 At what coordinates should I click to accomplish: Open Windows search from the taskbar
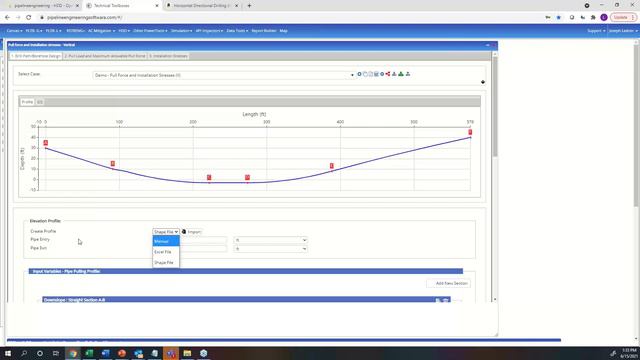[x=24, y=353]
